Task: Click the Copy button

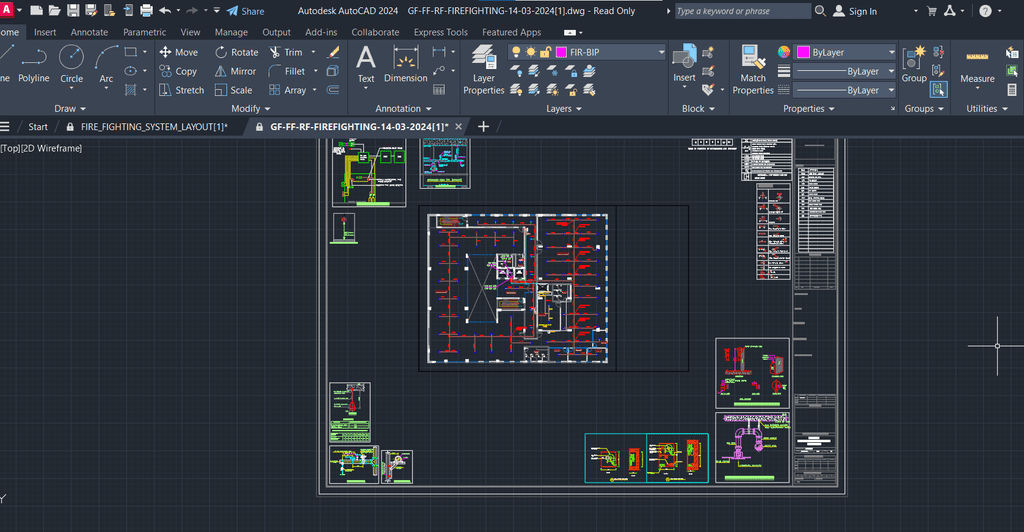Action: click(178, 71)
